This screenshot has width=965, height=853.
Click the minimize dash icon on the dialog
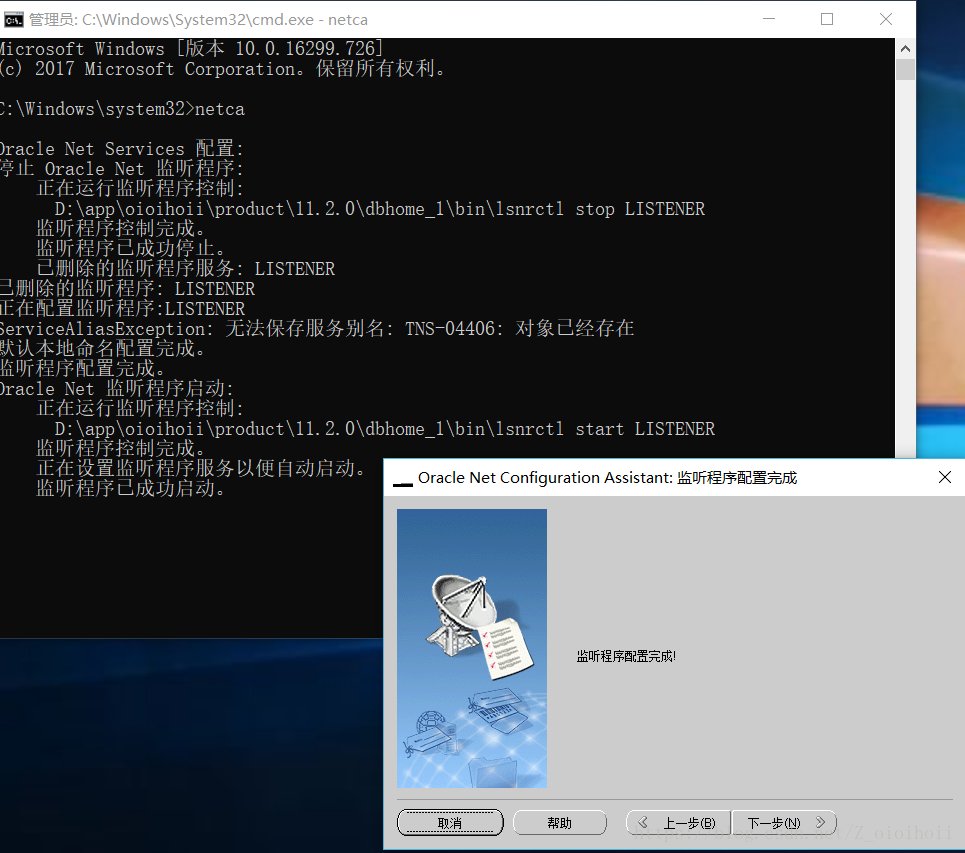(402, 480)
